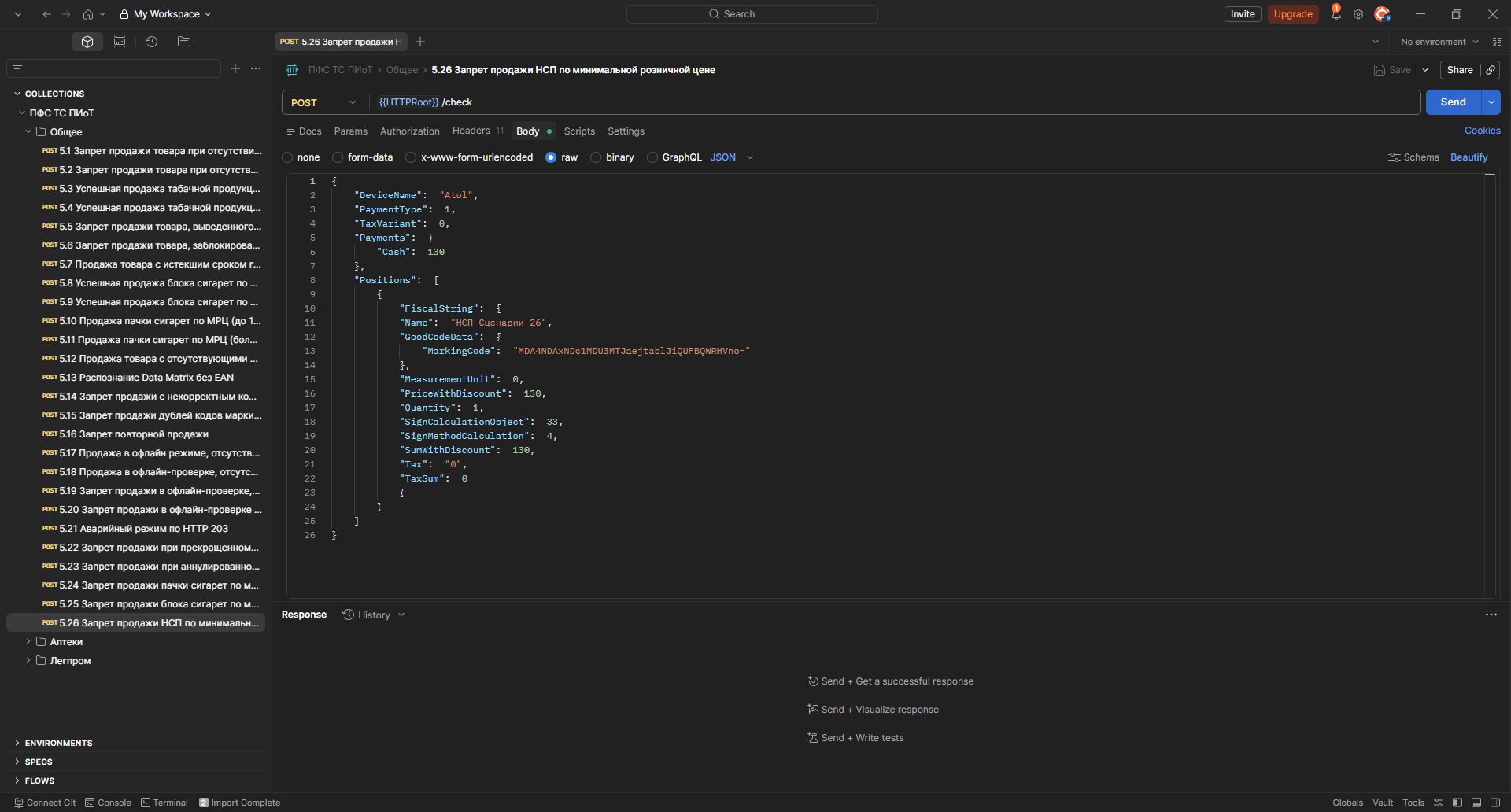The image size is (1511, 812).
Task: Click the top Search bar
Action: [752, 14]
